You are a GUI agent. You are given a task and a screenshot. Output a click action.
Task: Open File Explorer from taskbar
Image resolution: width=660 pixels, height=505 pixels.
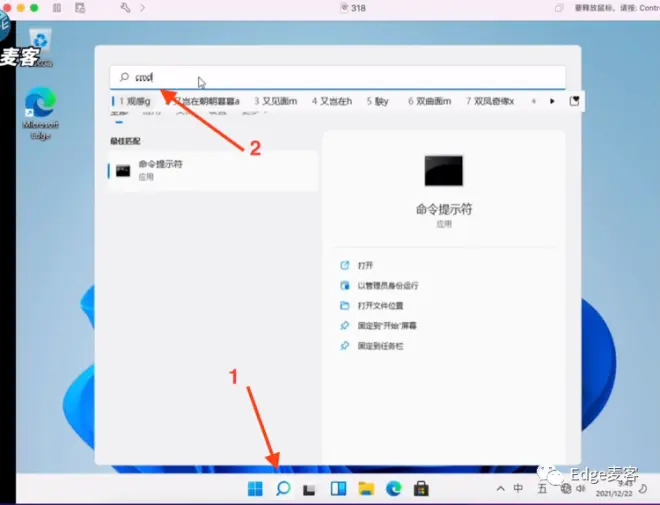pos(366,489)
